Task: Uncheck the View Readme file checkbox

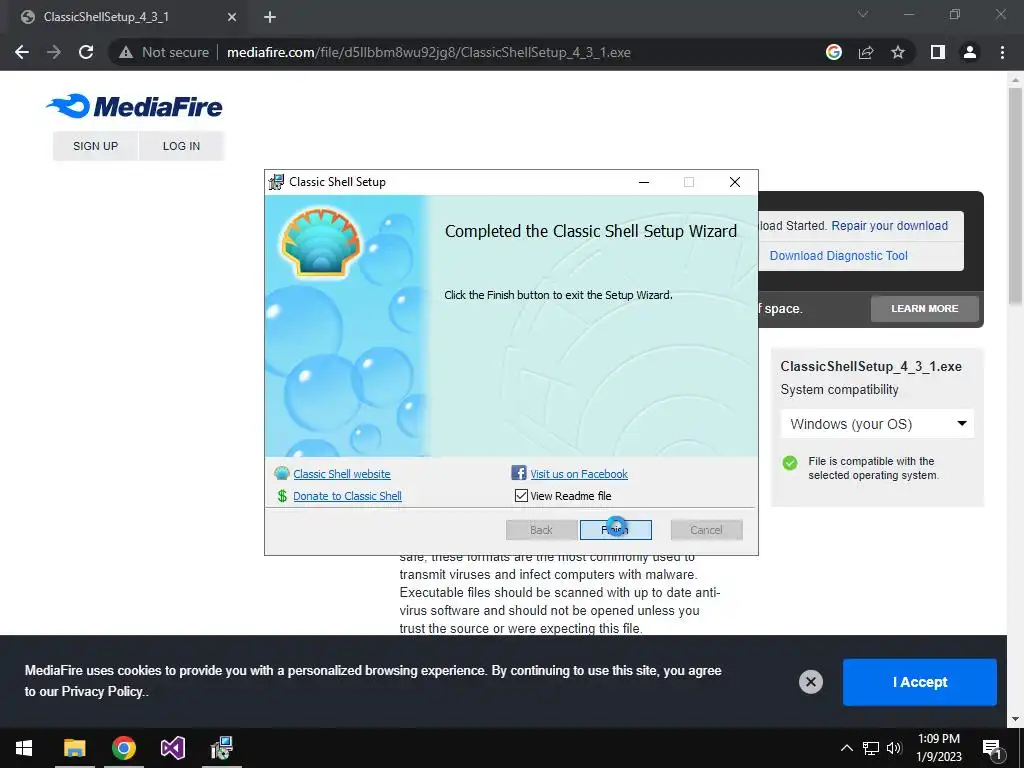Action: click(x=521, y=496)
